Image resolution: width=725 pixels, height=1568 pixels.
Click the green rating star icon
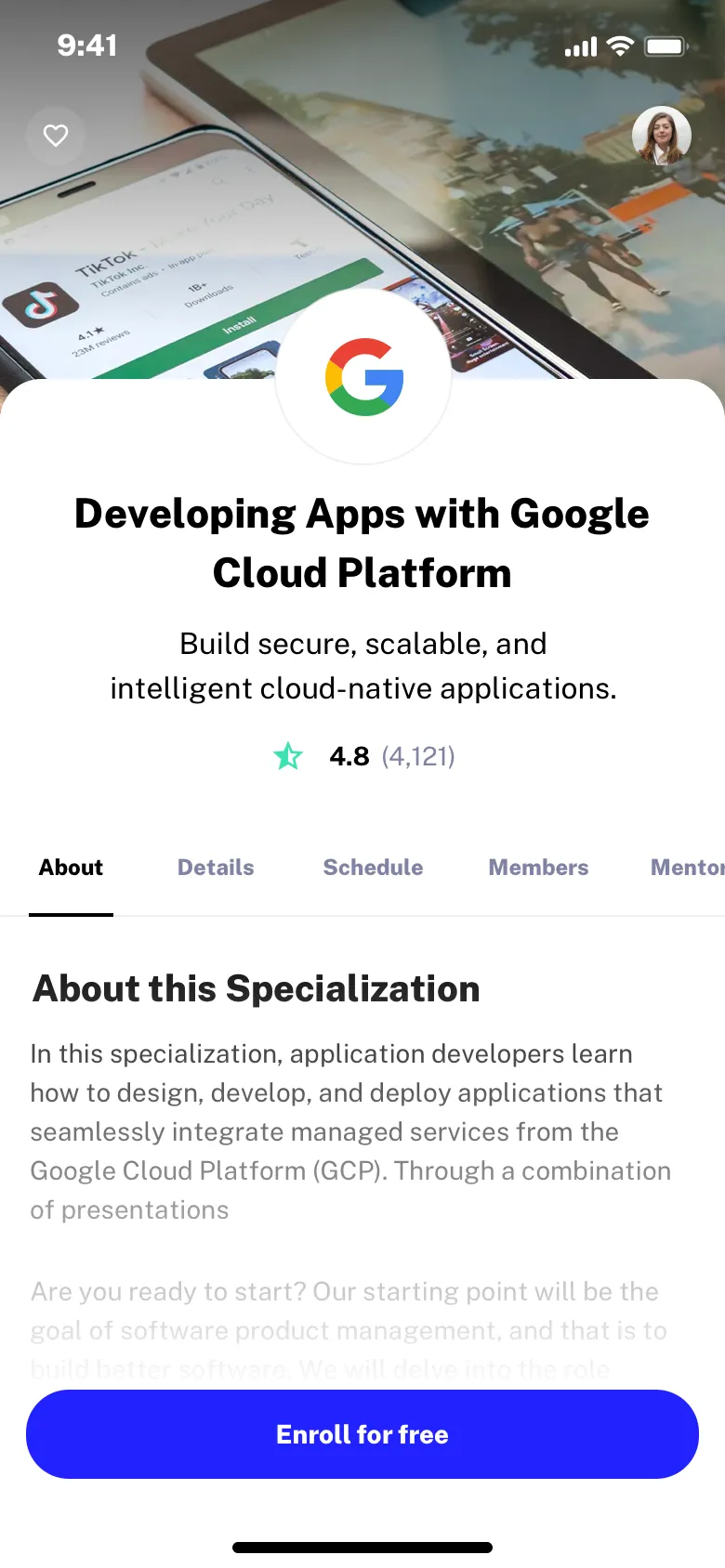[x=288, y=756]
